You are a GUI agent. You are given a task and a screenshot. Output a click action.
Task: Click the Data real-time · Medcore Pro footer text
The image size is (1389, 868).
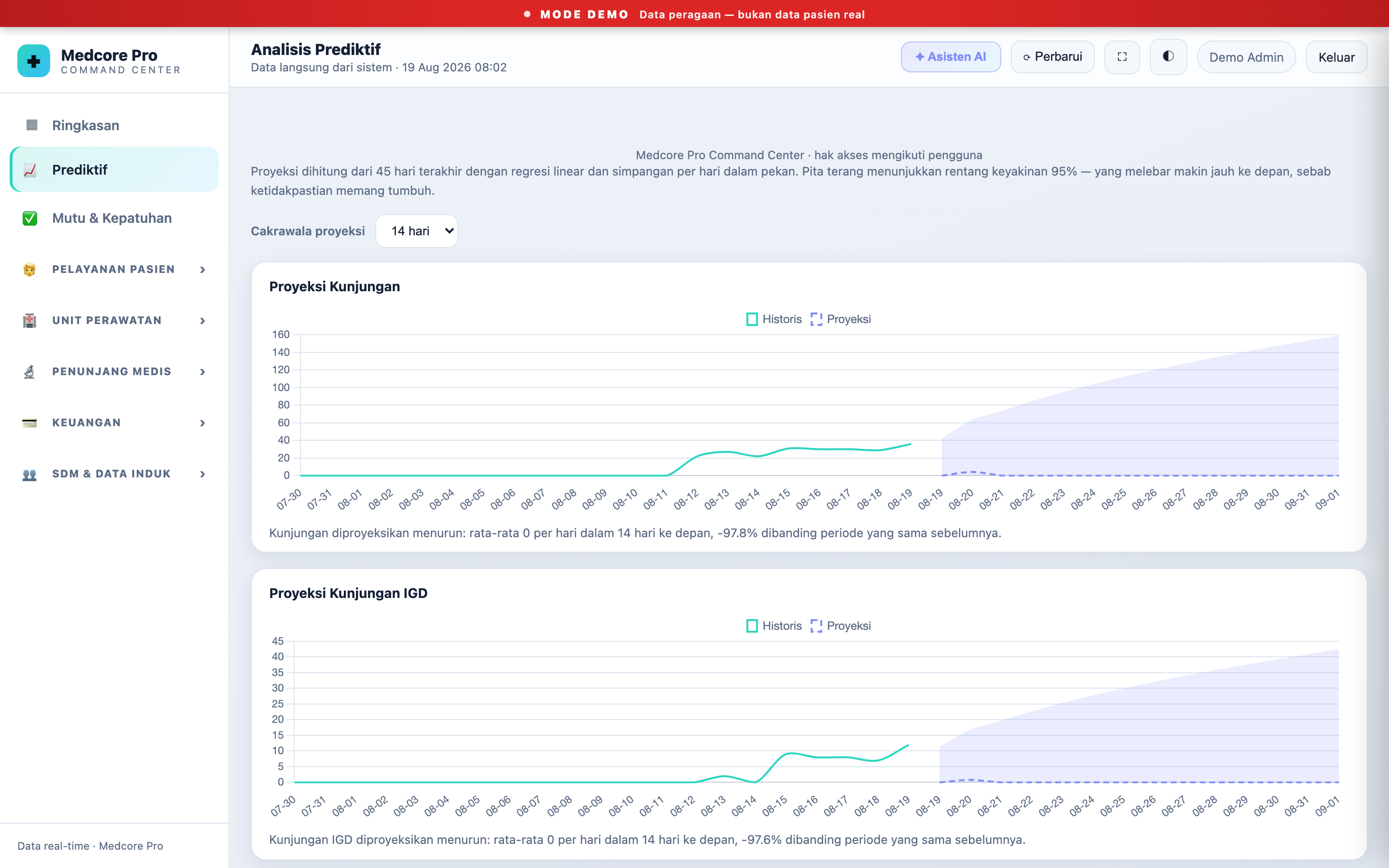90,846
